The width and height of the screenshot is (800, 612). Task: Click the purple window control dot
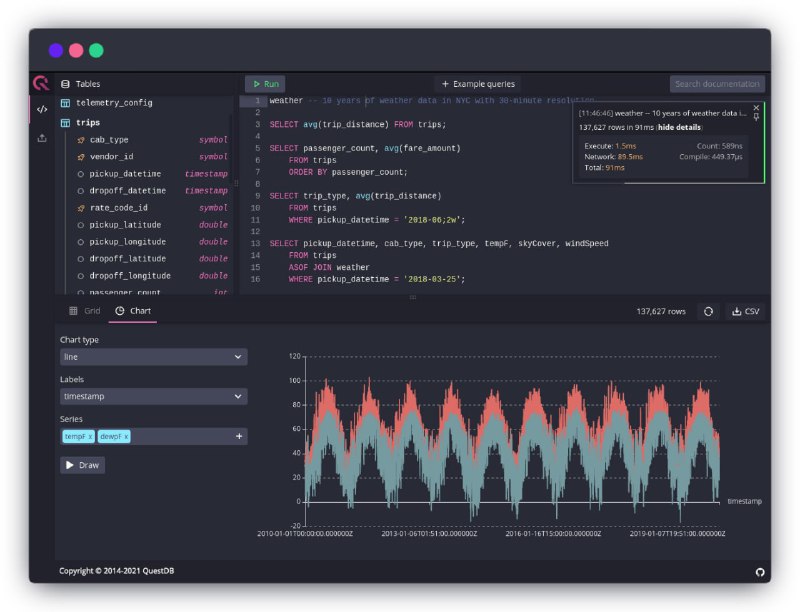pyautogui.click(x=56, y=50)
